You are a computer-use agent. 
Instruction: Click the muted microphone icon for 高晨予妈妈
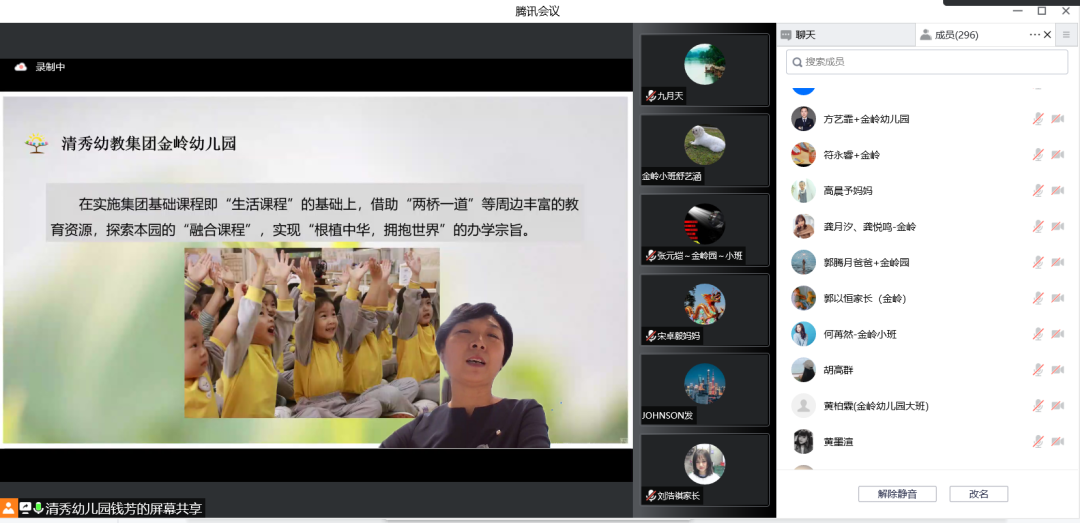[x=1038, y=191]
